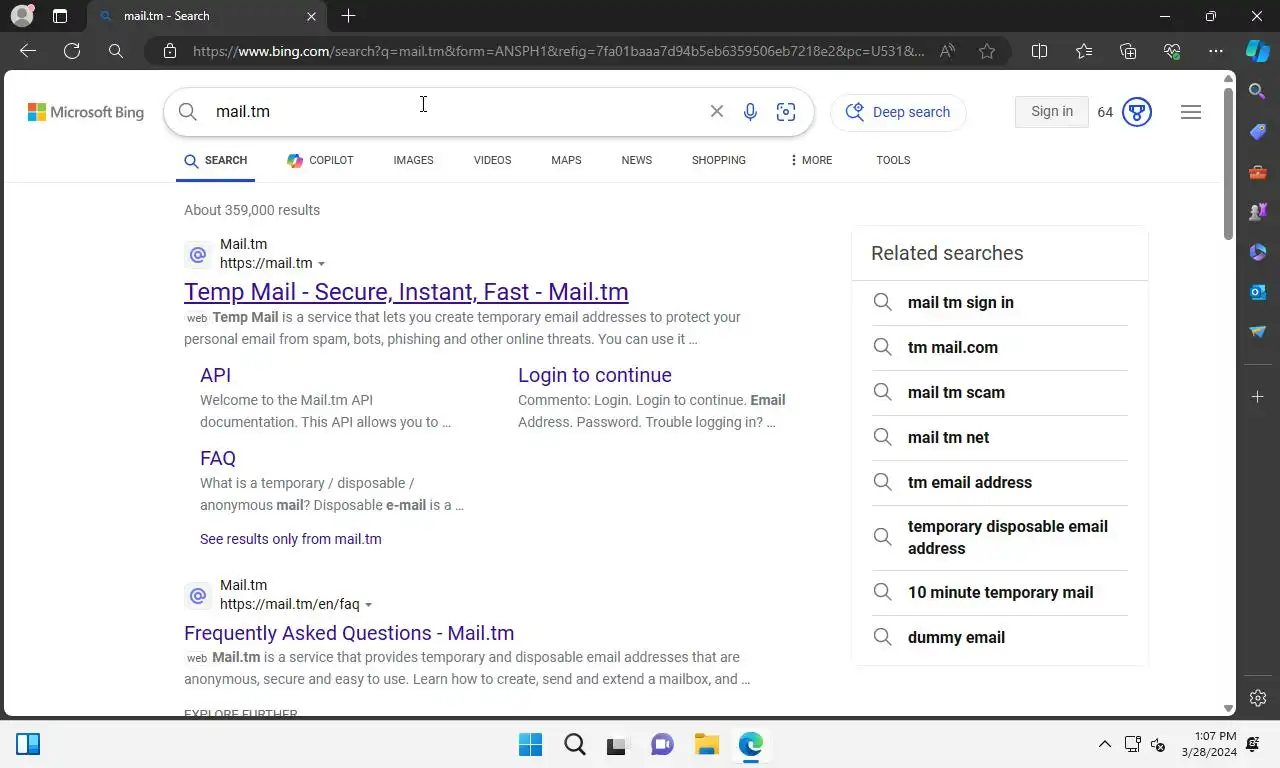Viewport: 1280px width, 768px height.
Task: Switch to the VIDEOS search tab
Action: (x=492, y=160)
